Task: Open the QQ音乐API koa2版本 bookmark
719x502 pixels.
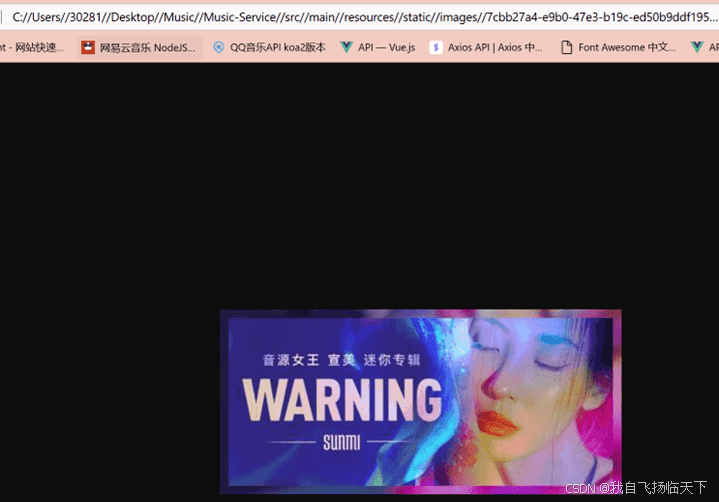Action: pos(270,47)
